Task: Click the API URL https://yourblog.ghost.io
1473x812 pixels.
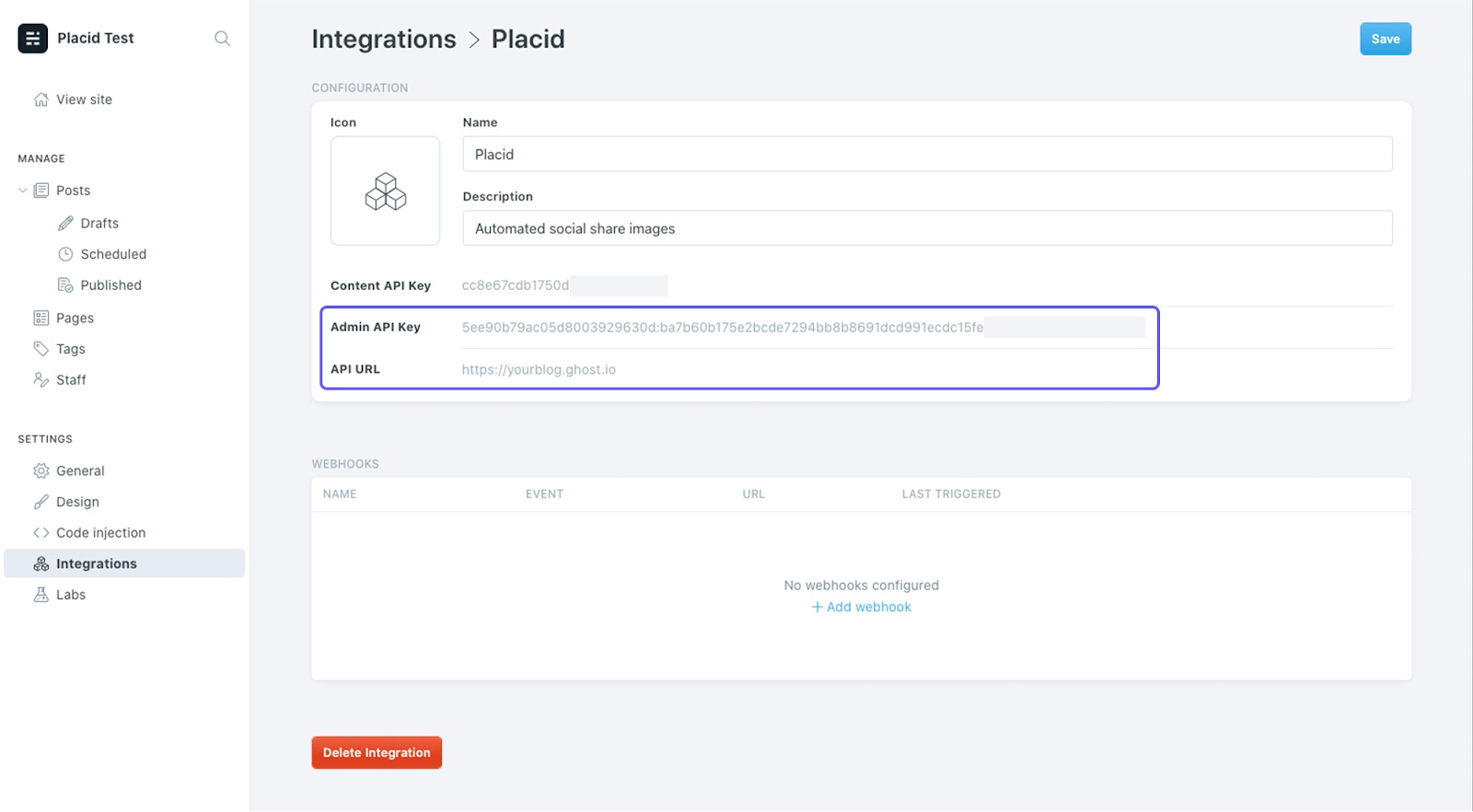Action: pos(539,369)
